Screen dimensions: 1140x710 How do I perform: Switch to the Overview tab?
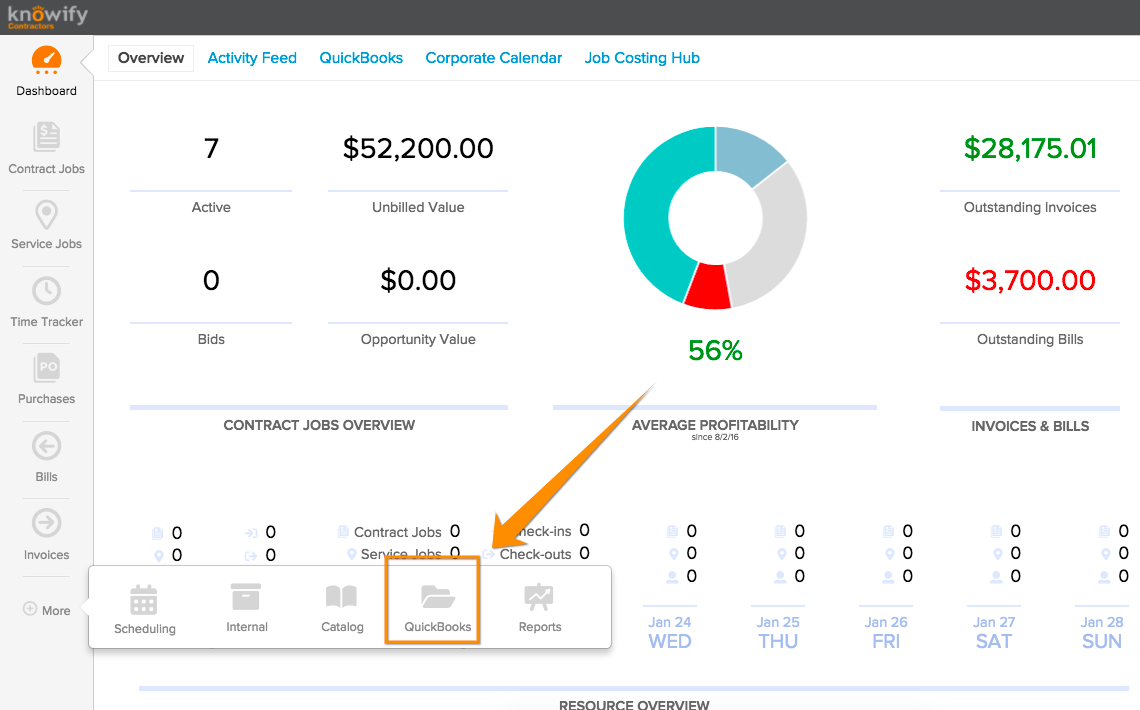(x=150, y=58)
